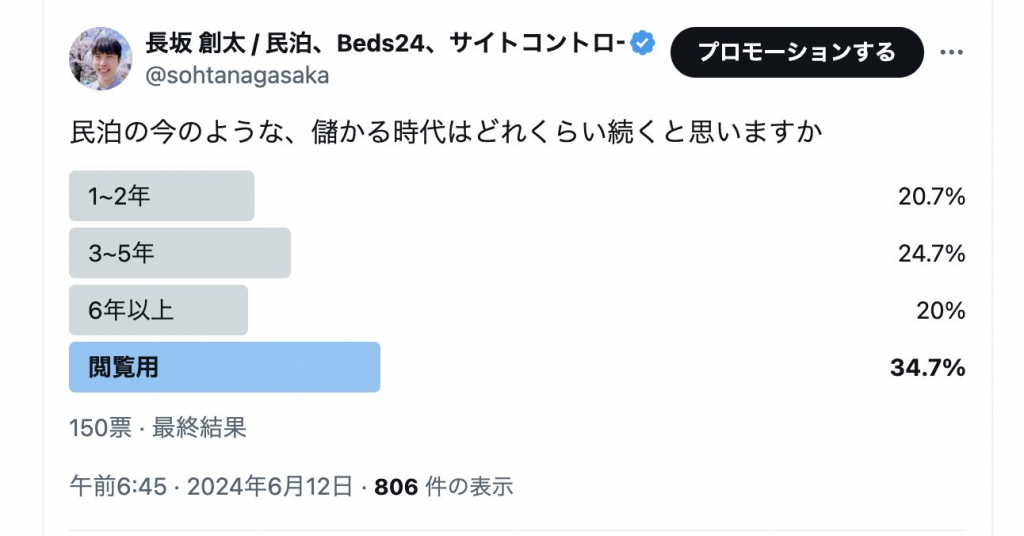Select the 6年以上 poll option bar

(158, 311)
